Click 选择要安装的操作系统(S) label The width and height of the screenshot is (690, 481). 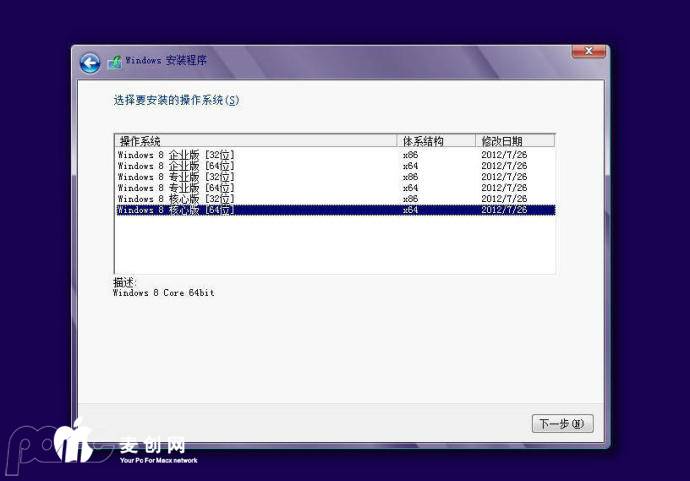click(x=176, y=100)
